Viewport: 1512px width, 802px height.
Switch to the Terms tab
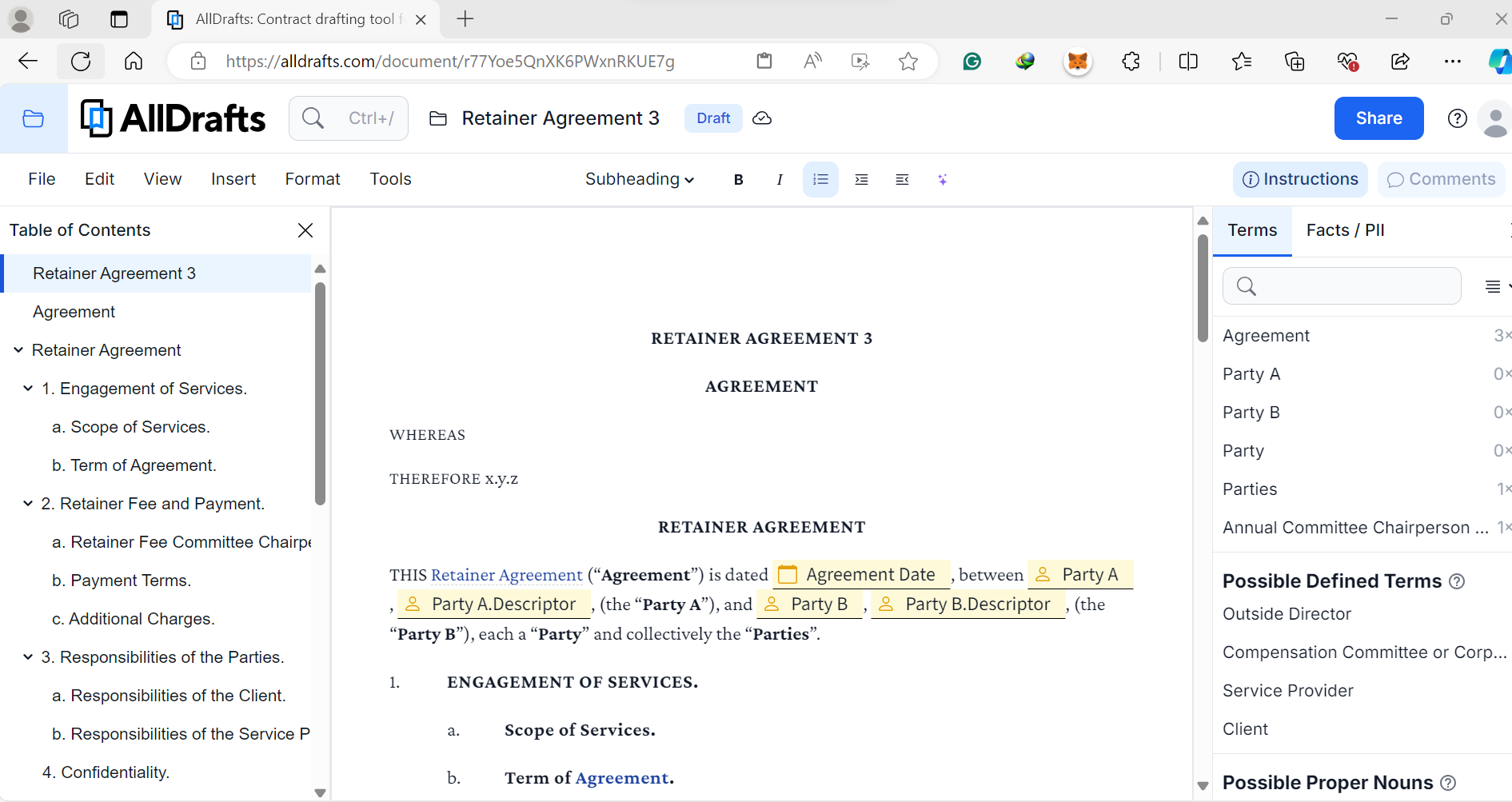tap(1252, 230)
